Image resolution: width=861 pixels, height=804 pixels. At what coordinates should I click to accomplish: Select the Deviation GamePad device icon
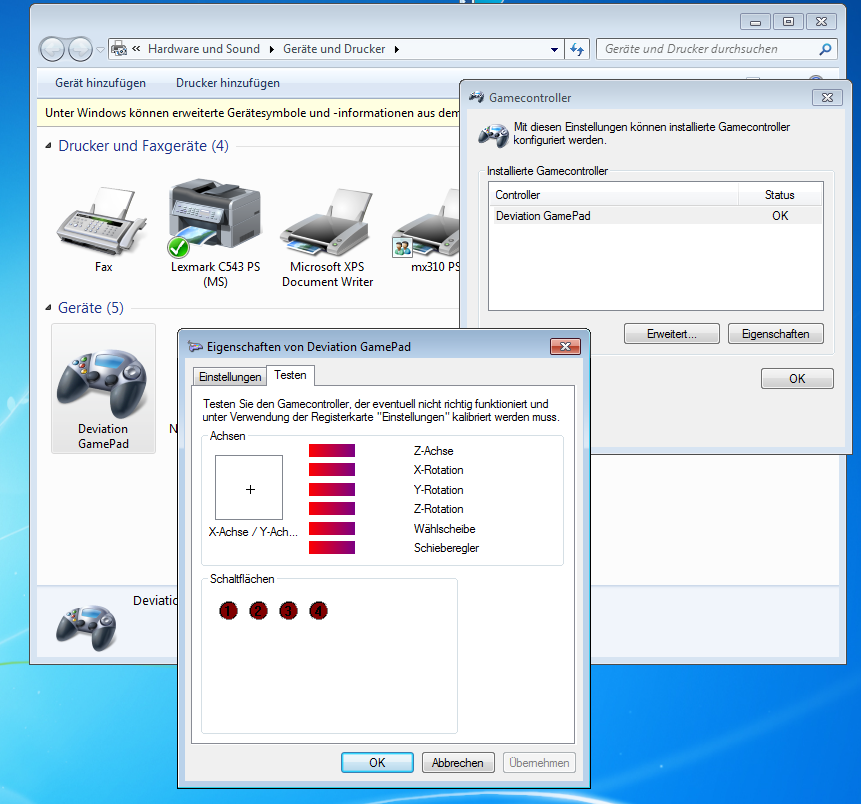[103, 384]
